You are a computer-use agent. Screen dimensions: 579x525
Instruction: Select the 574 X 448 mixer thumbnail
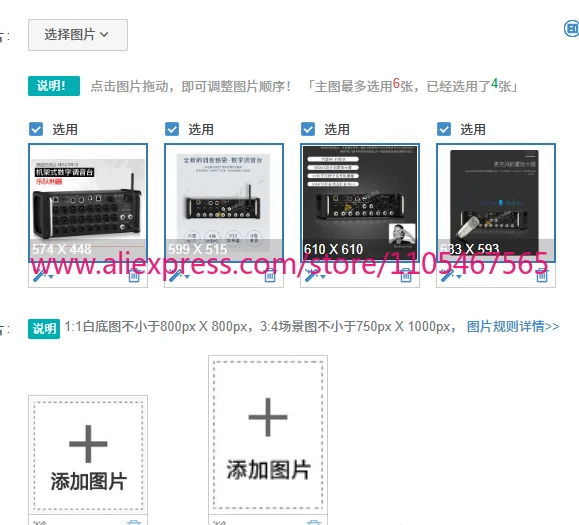point(88,203)
